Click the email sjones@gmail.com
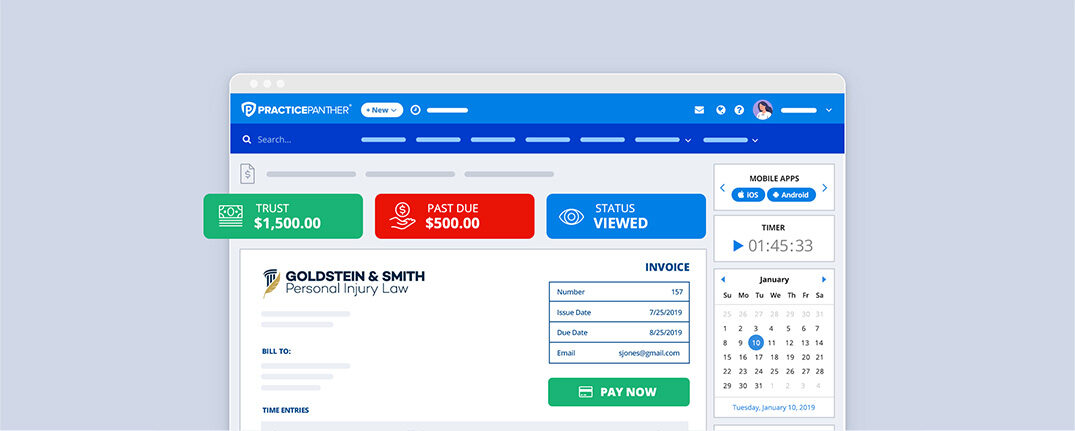Image resolution: width=1075 pixels, height=431 pixels. pyautogui.click(x=648, y=353)
